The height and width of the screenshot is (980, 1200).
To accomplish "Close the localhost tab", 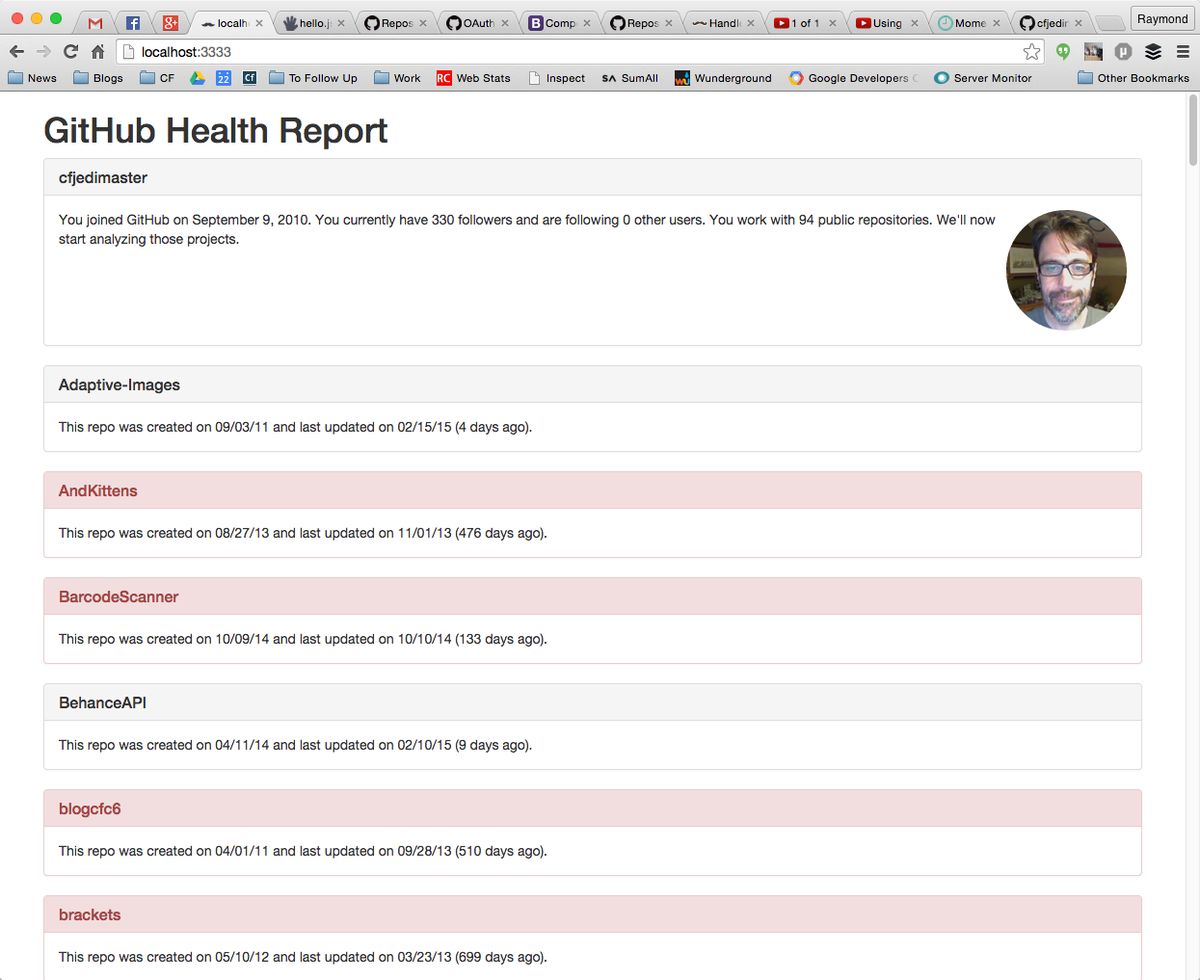I will 259,23.
